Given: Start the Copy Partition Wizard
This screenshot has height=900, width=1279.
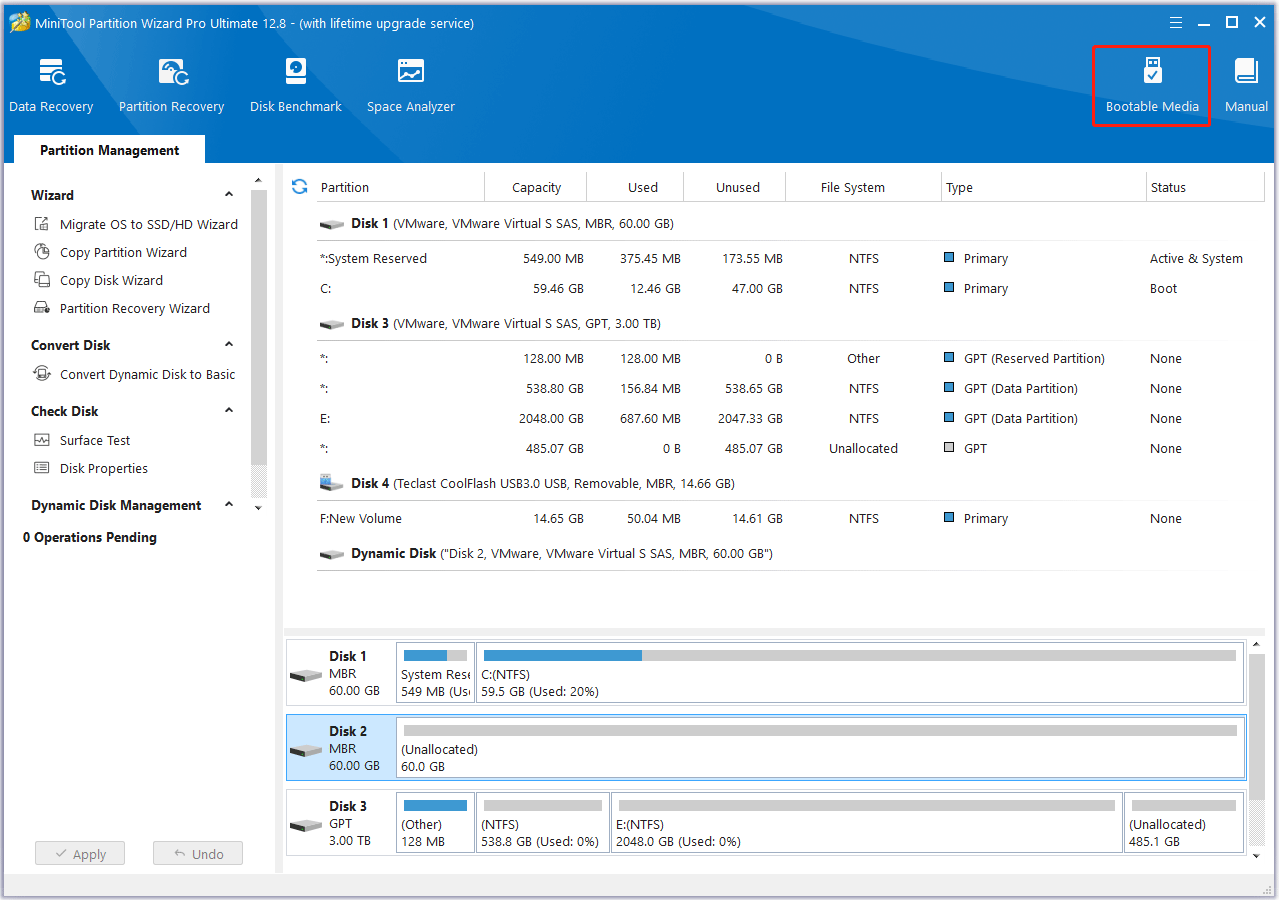Looking at the screenshot, I should (123, 252).
